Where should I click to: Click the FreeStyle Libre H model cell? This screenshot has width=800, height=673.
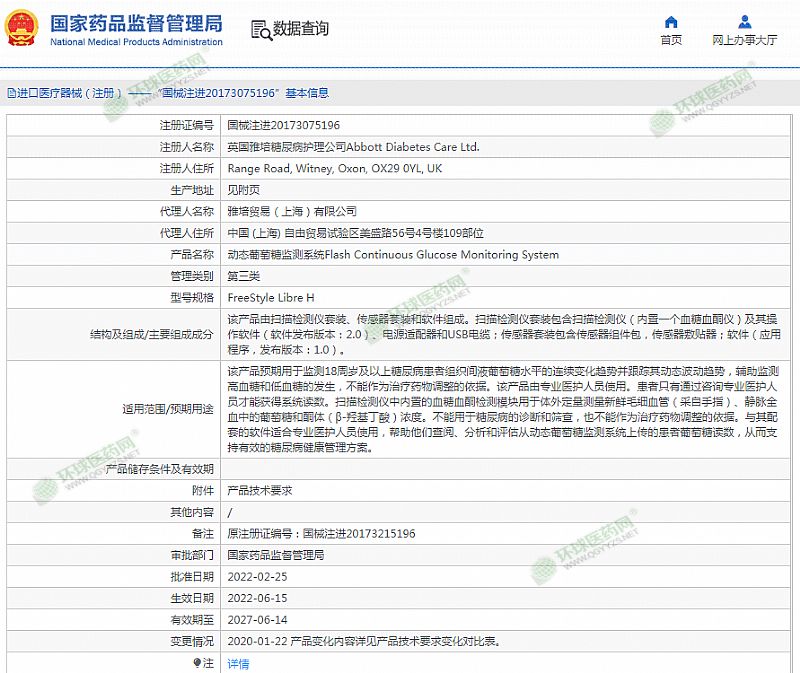[x=270, y=298]
